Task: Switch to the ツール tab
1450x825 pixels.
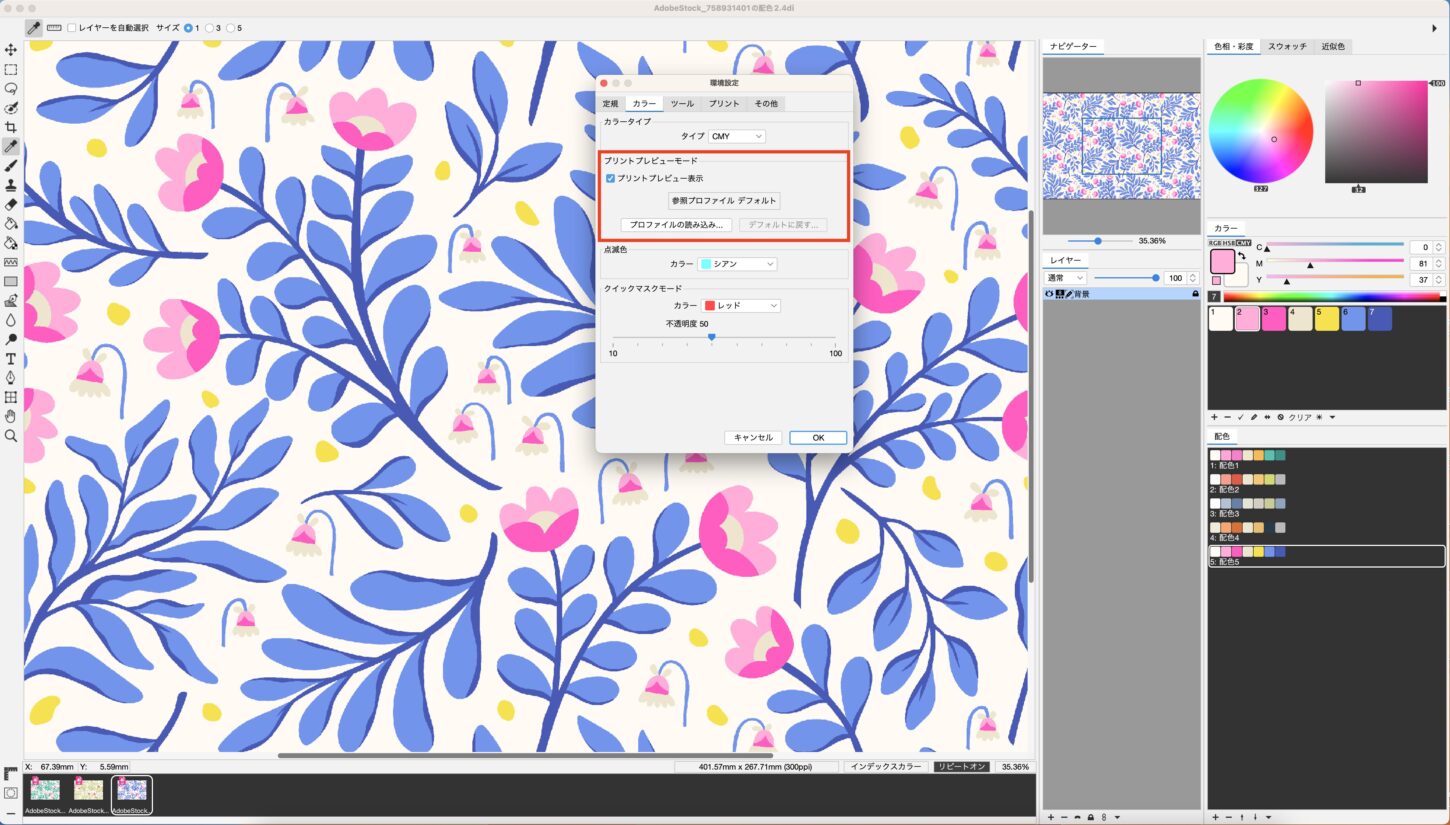Action: click(682, 104)
